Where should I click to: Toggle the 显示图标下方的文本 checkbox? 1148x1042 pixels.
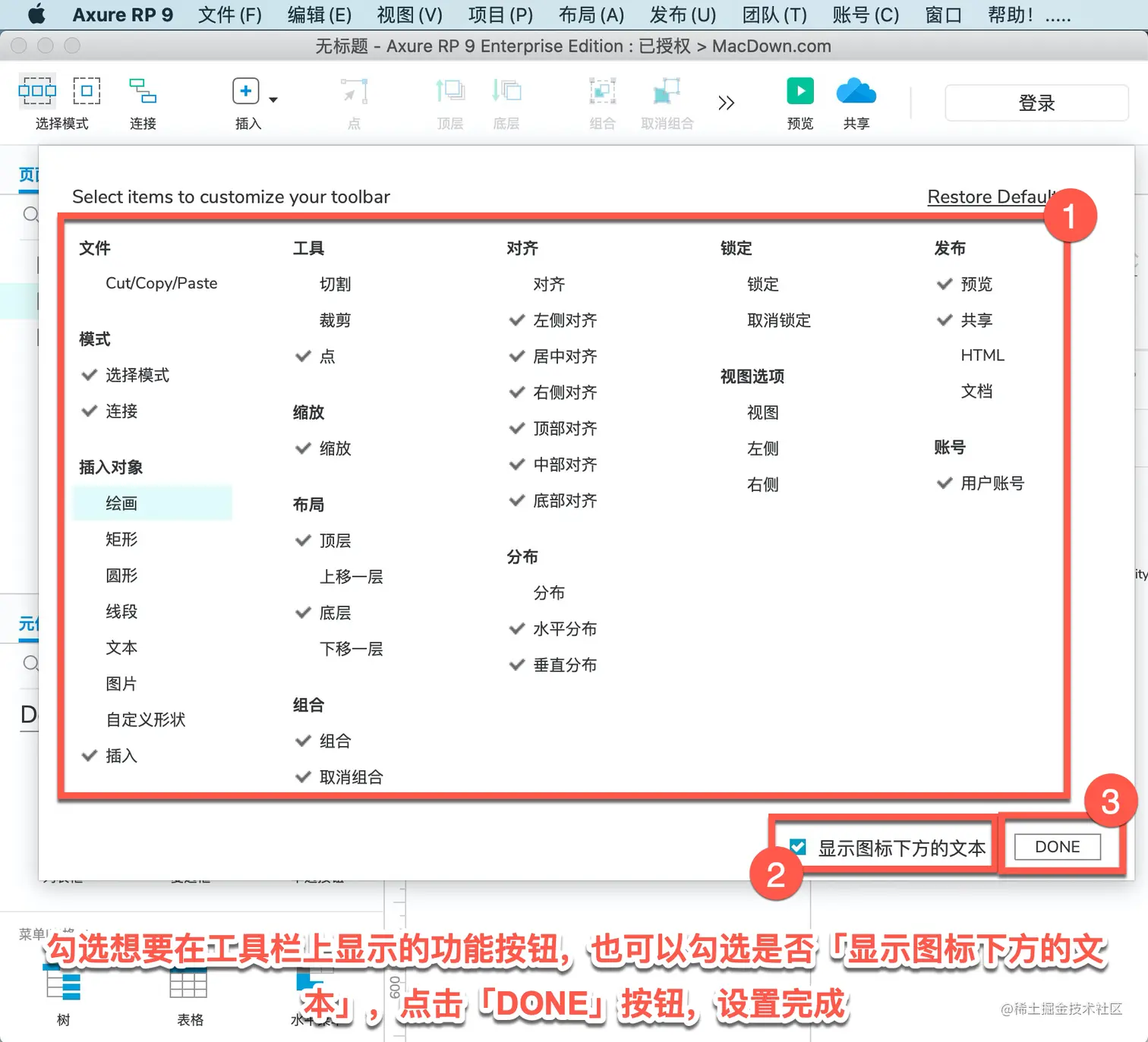pos(798,847)
